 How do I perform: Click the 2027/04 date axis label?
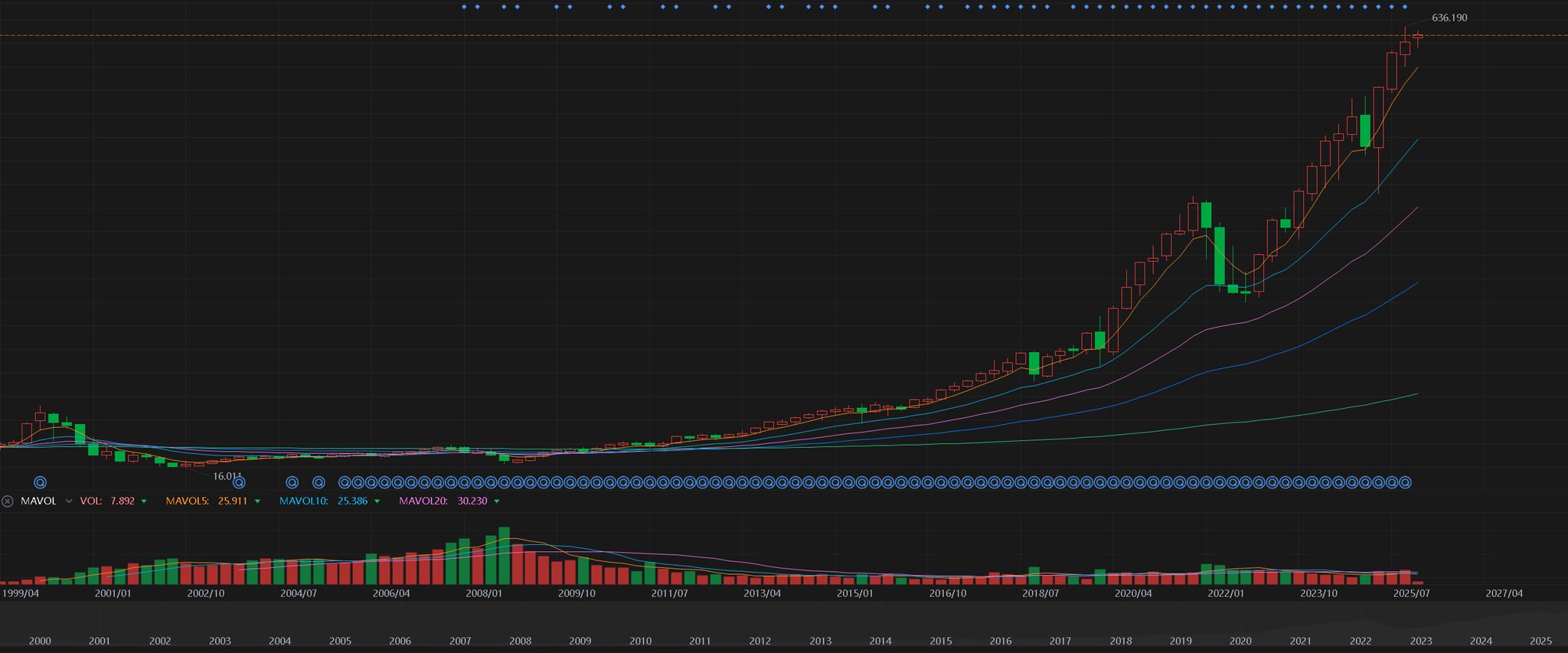1504,593
